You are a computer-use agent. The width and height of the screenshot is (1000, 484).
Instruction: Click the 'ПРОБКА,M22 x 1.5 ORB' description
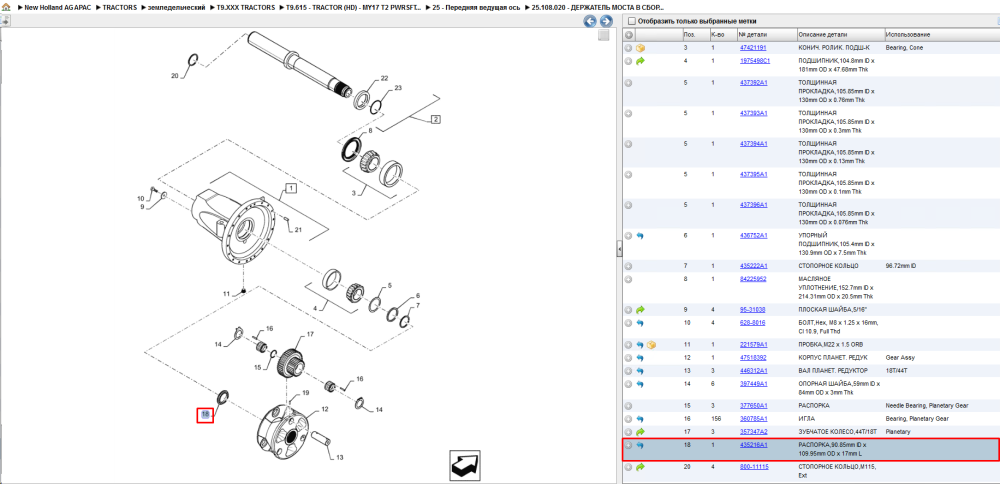[x=832, y=345]
